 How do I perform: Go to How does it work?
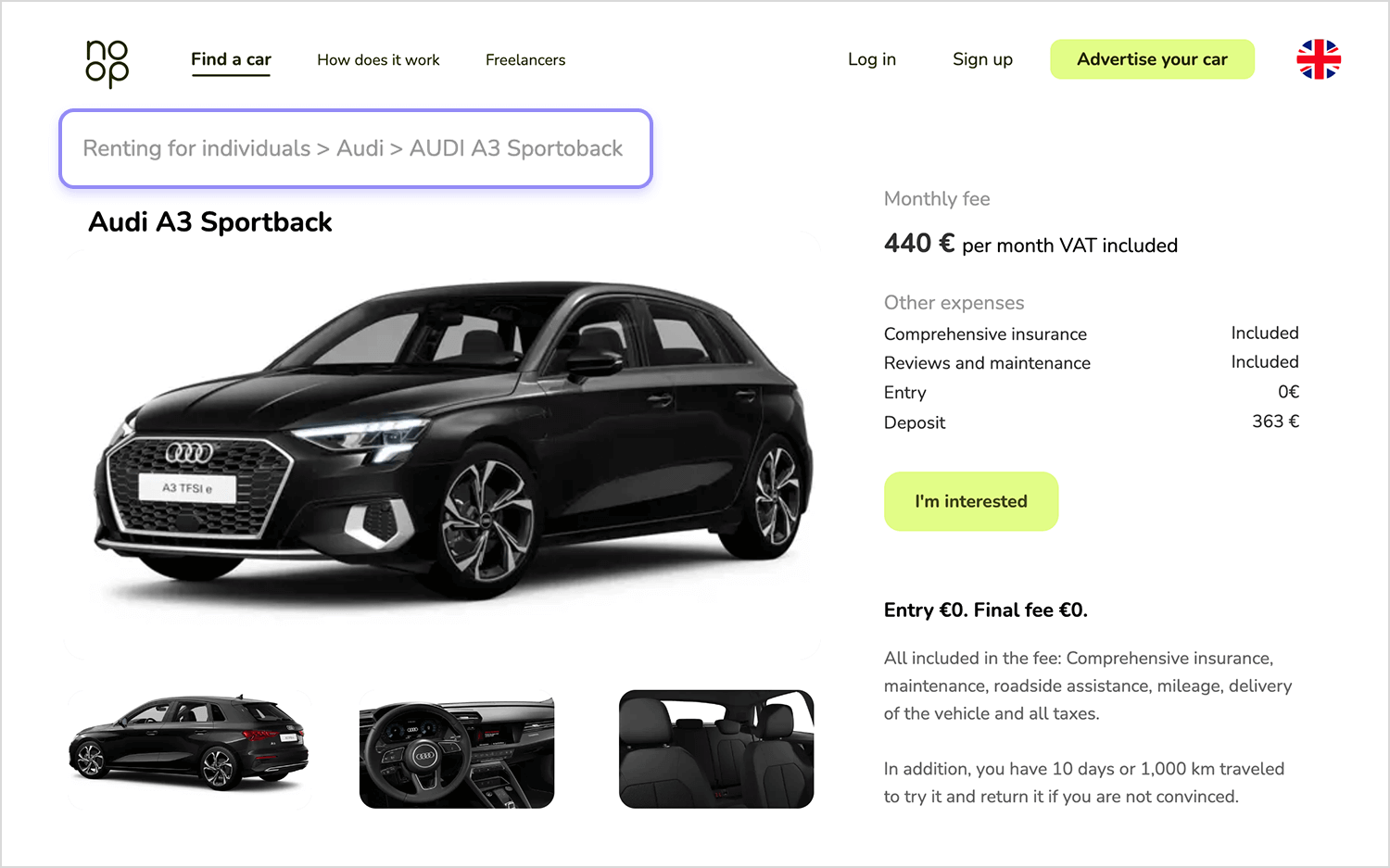[x=378, y=59]
